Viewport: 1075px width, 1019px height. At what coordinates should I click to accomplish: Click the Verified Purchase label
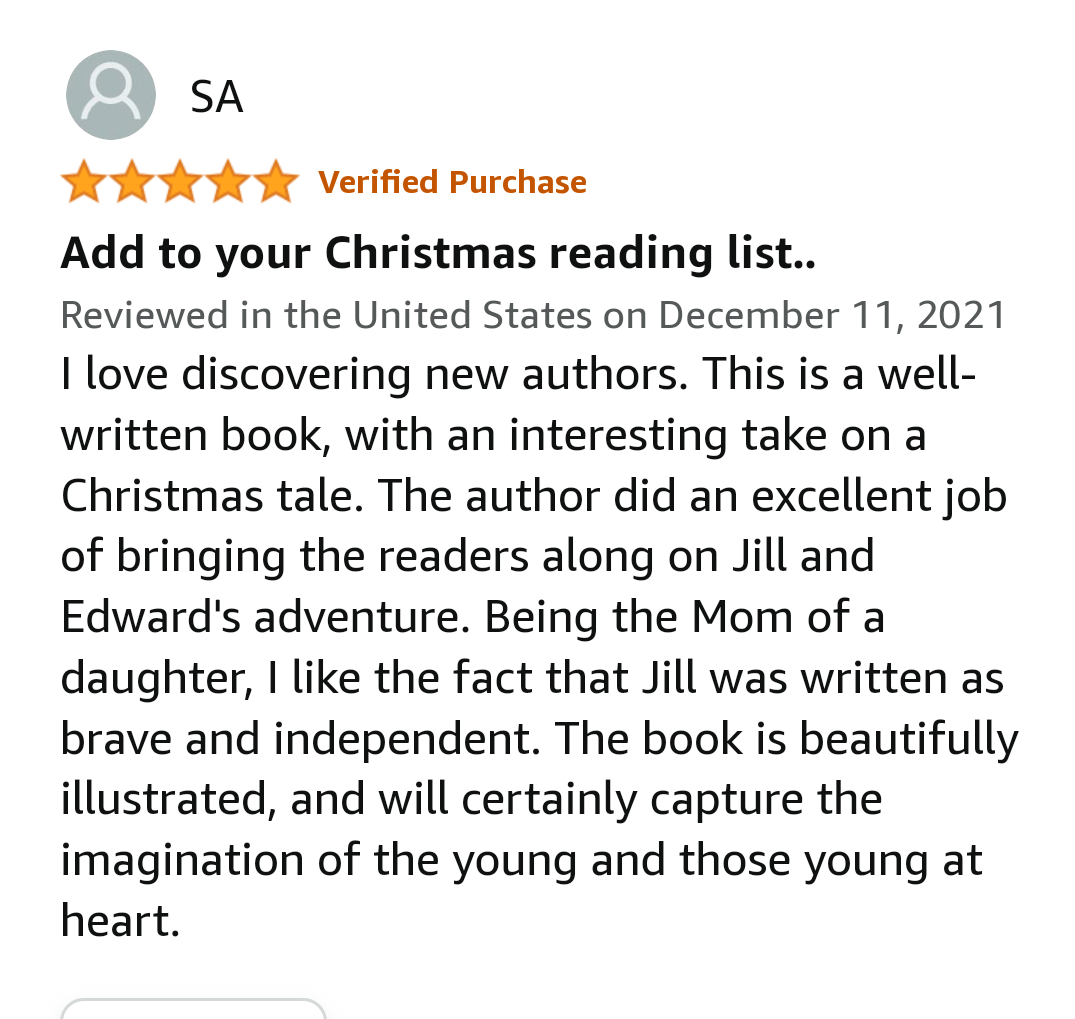(x=452, y=183)
